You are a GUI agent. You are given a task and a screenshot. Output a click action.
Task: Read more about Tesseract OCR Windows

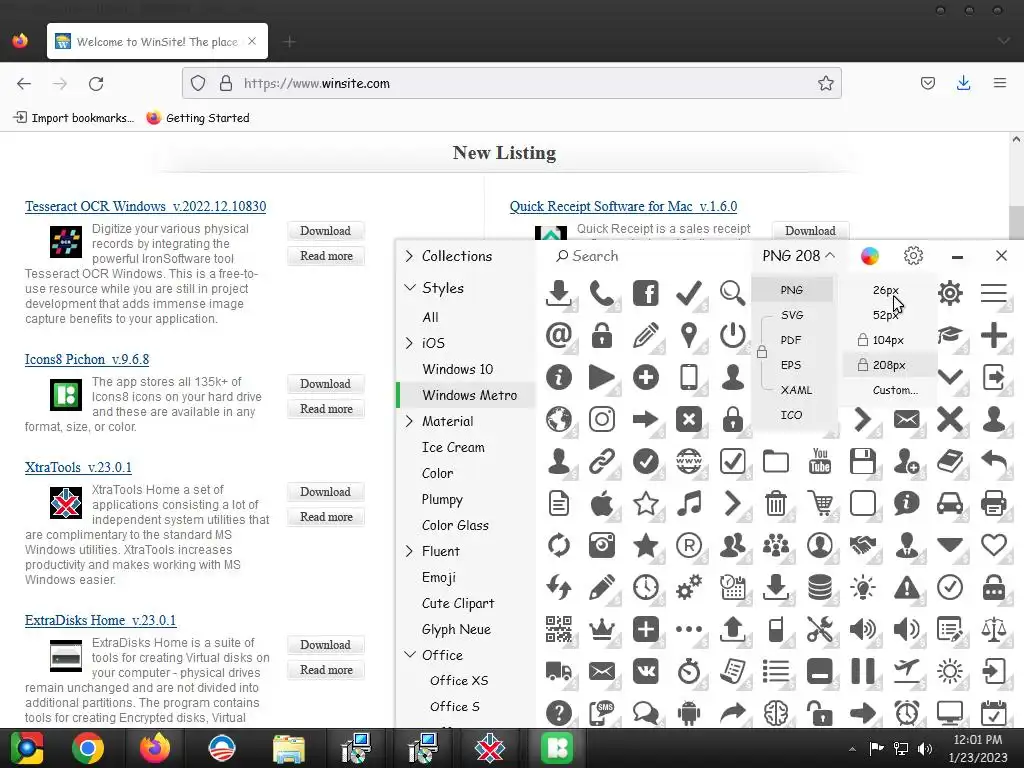326,256
